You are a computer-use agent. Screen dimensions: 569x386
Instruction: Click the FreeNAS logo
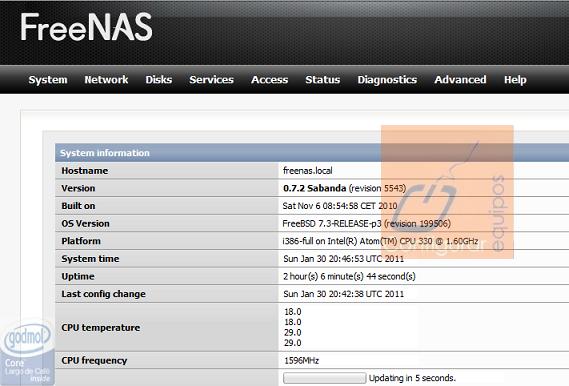pos(86,27)
